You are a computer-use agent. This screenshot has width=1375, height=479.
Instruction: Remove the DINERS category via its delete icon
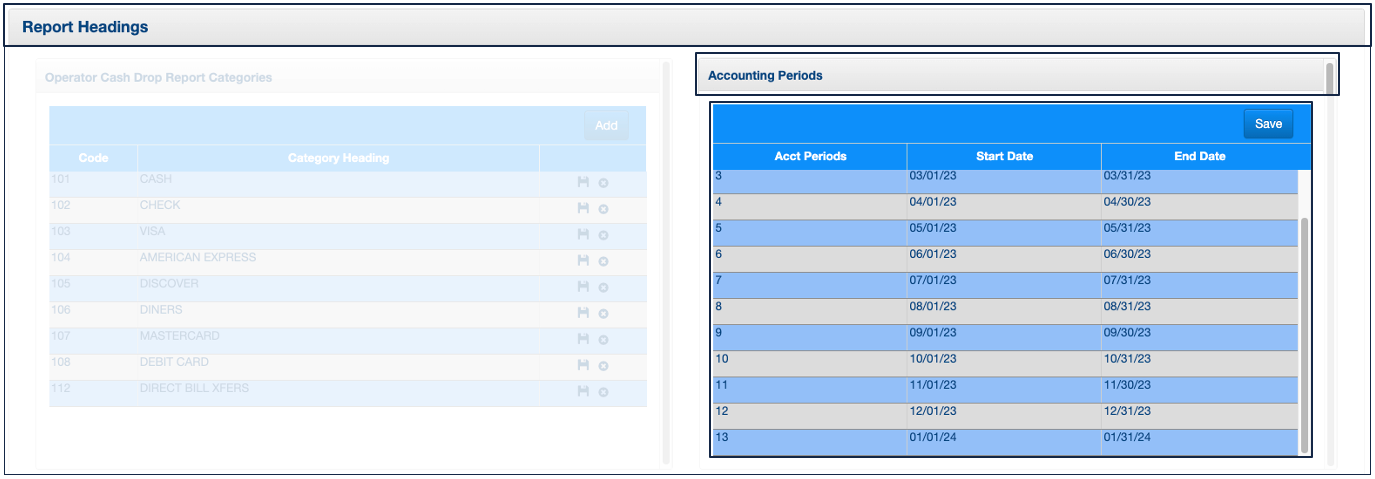[603, 313]
